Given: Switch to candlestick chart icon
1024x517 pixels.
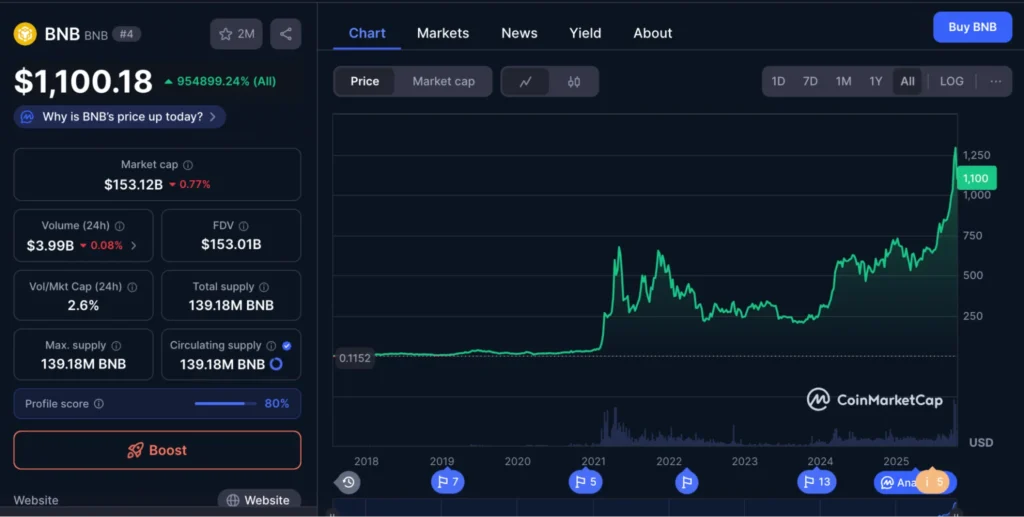Looking at the screenshot, I should (x=573, y=82).
